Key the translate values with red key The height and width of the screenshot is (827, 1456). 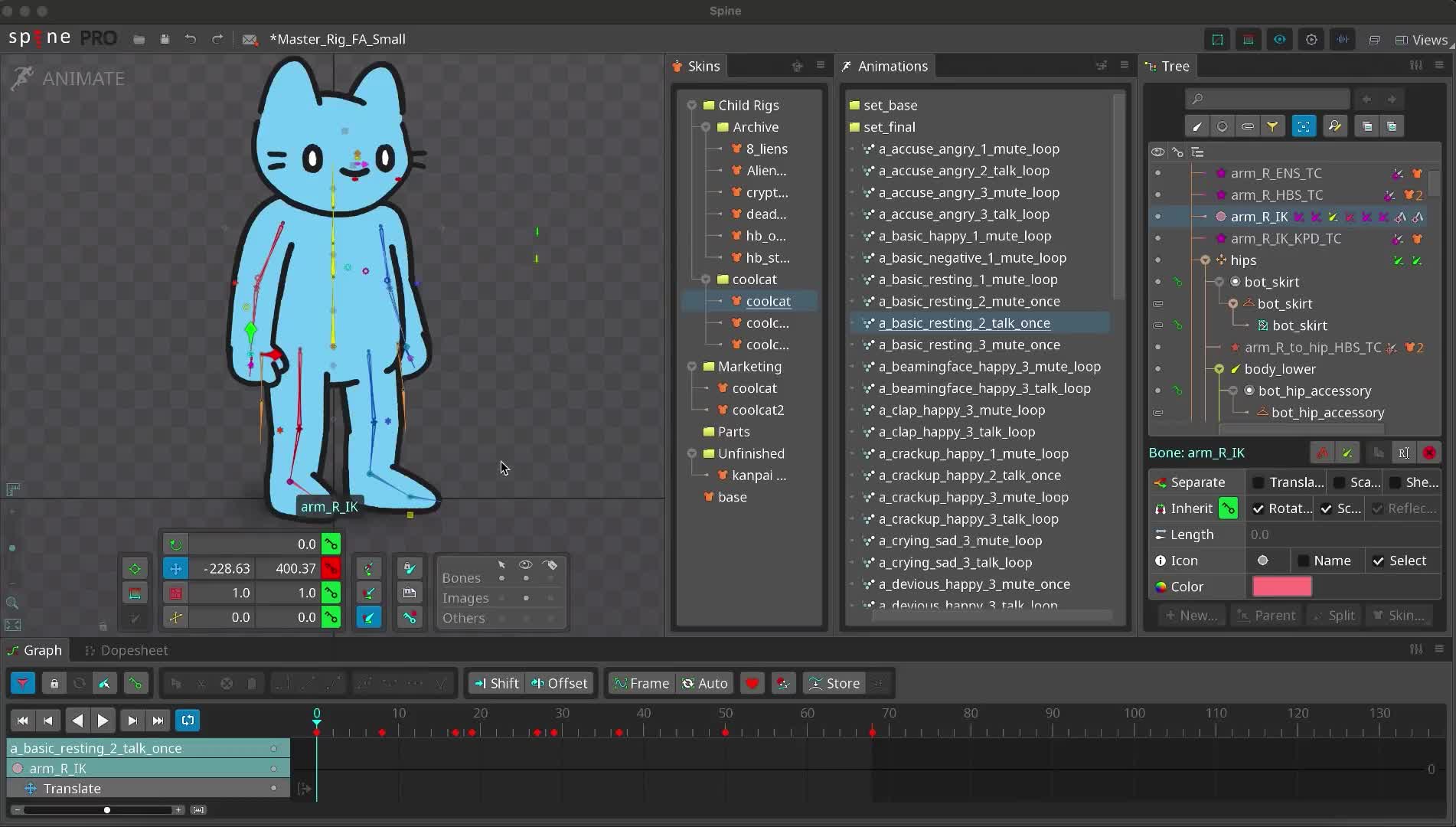click(331, 569)
